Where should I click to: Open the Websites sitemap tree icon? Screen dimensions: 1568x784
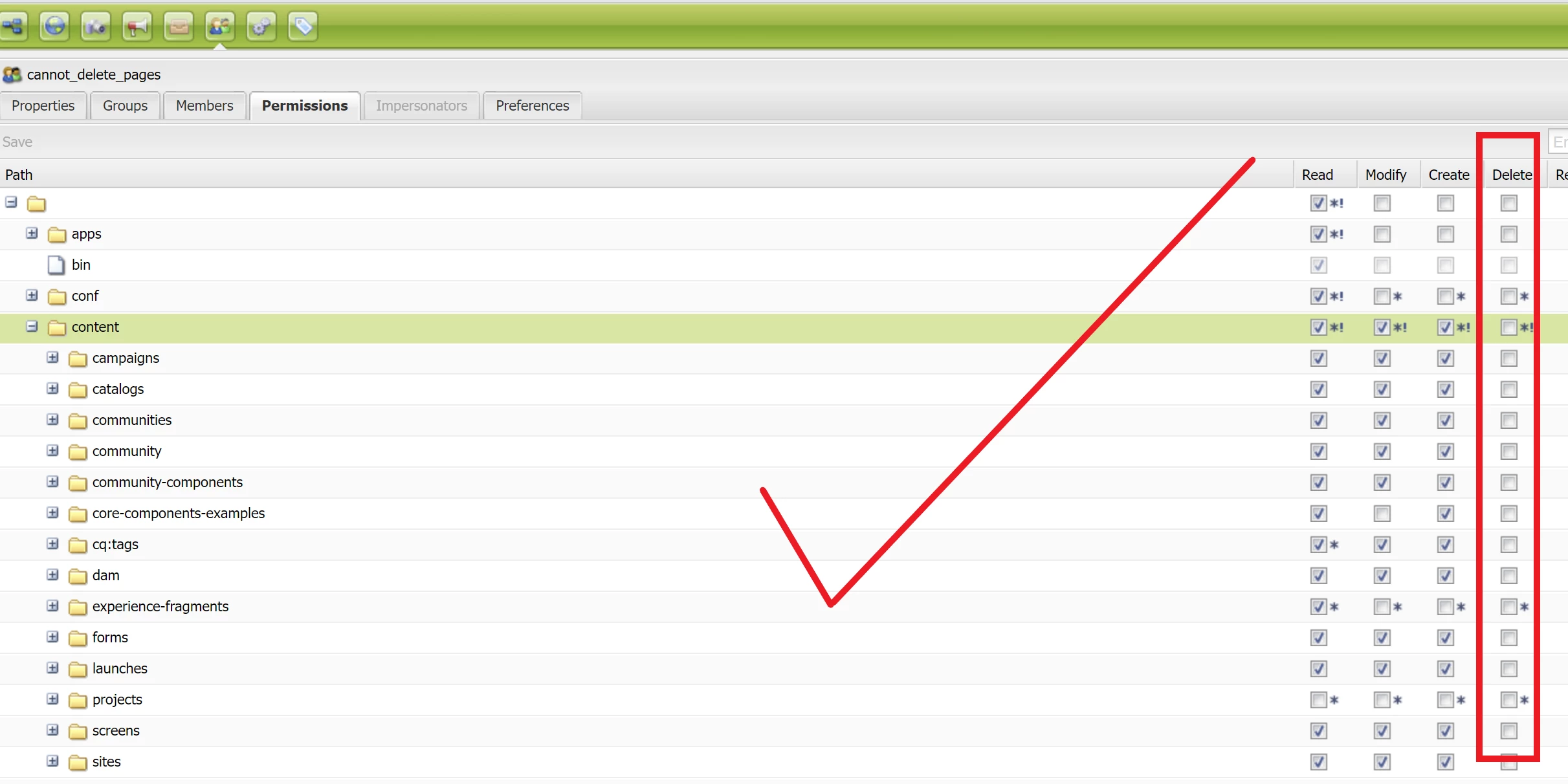(13, 27)
